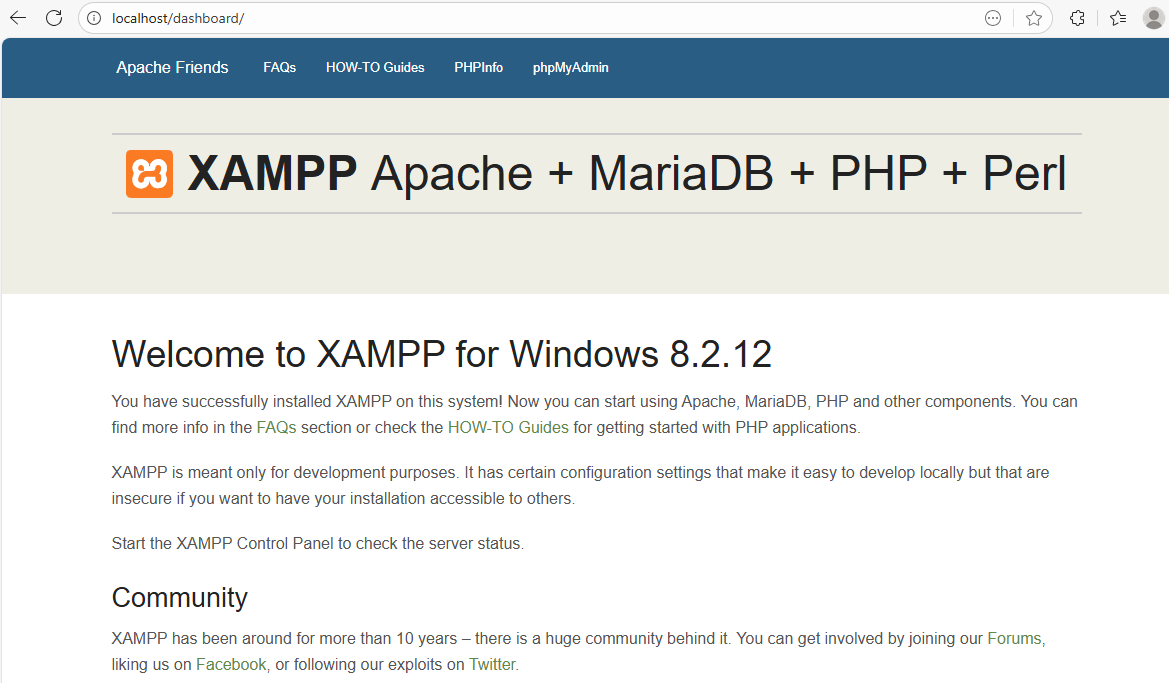Open HOW-TO Guides in the navigation bar
This screenshot has height=683, width=1169.
(x=375, y=68)
